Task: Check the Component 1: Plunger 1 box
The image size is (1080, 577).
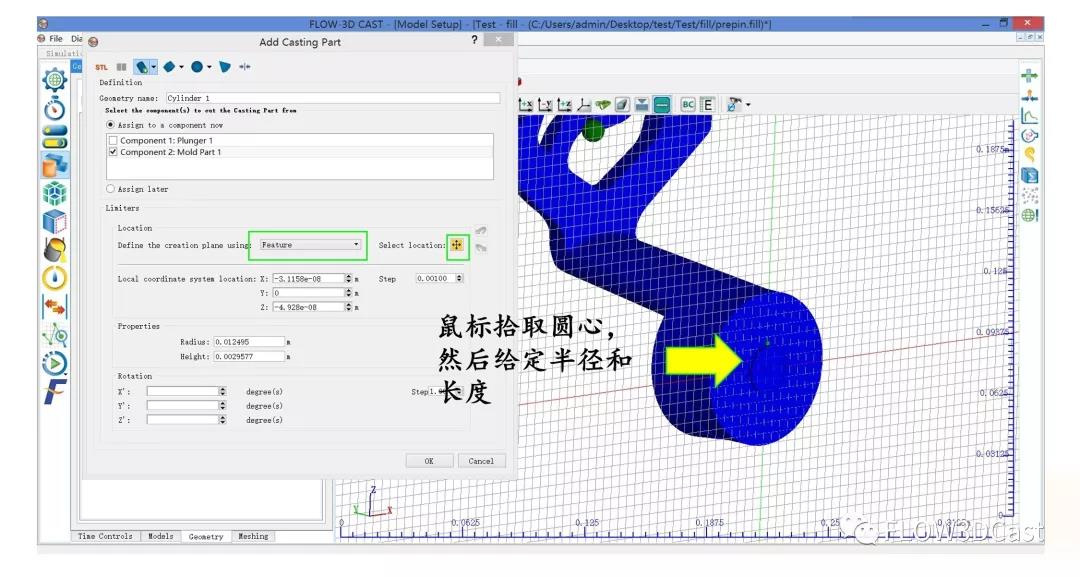Action: click(113, 141)
